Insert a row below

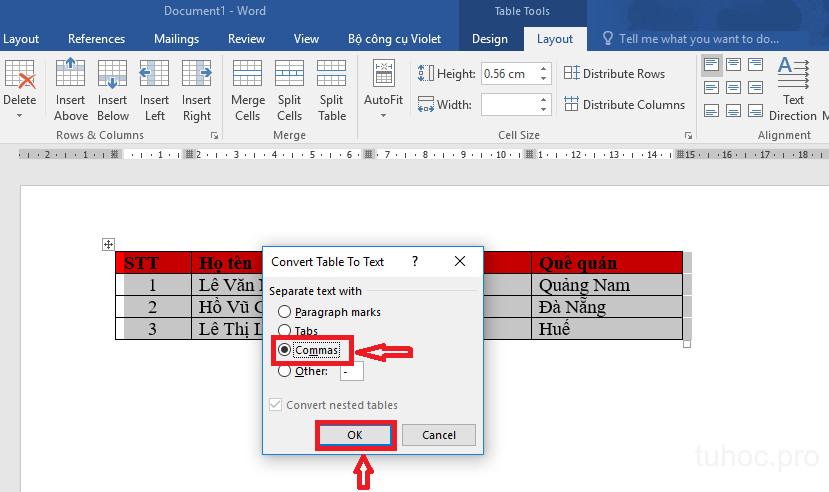tap(113, 90)
